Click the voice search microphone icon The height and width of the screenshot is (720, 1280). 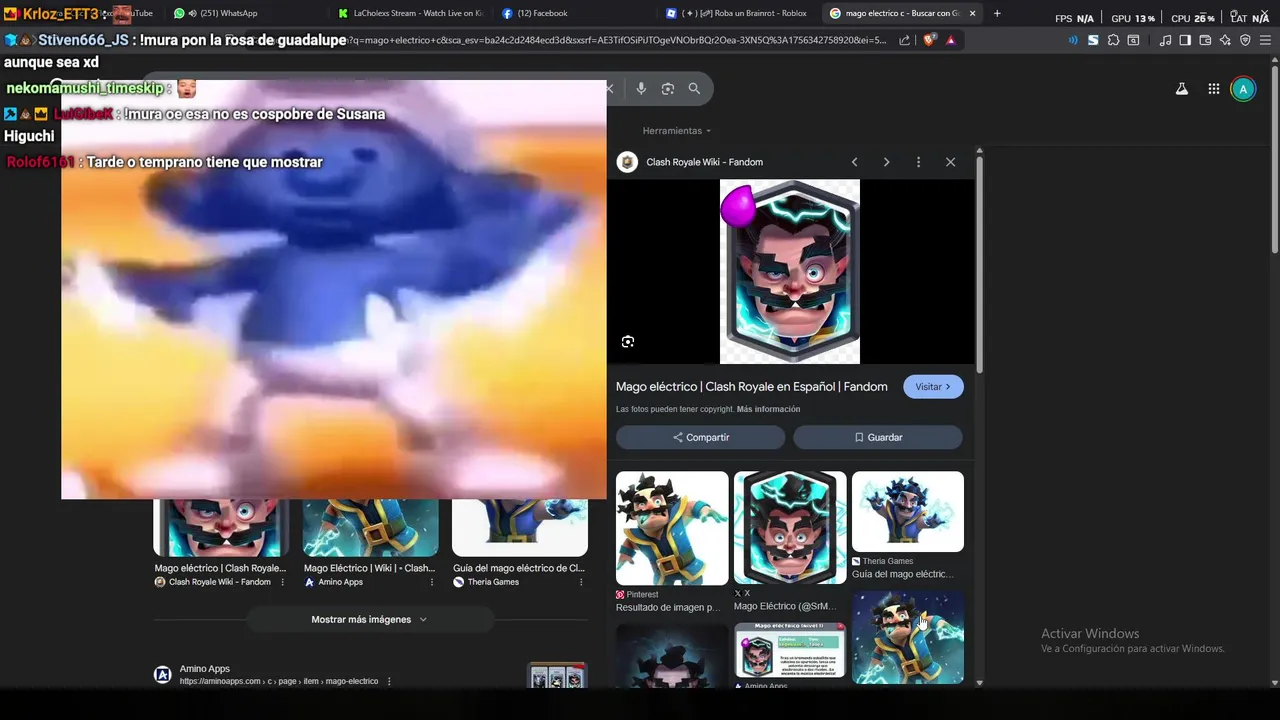tap(641, 88)
